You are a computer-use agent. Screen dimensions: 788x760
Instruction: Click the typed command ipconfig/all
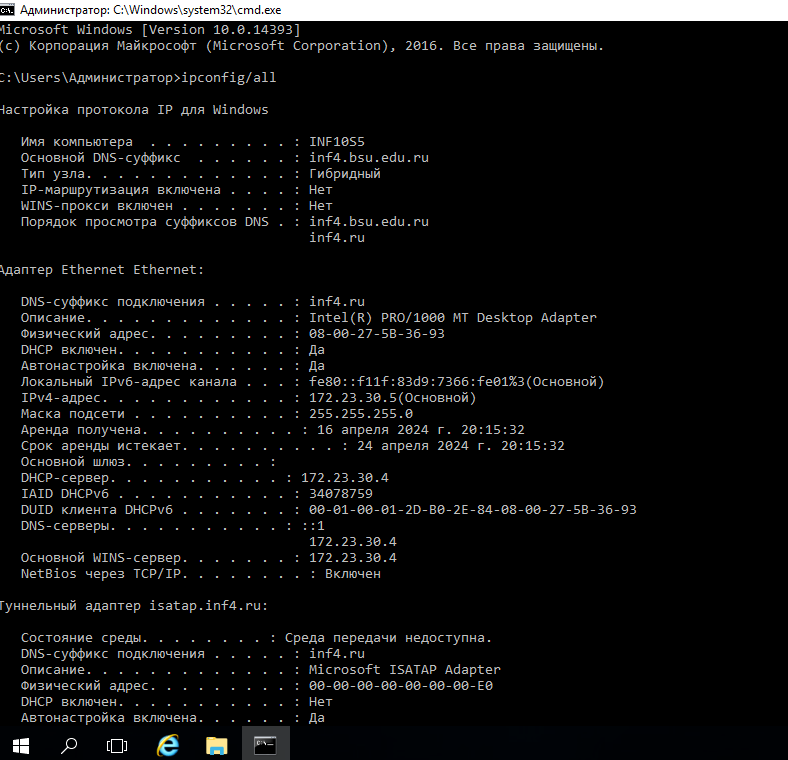(x=229, y=78)
